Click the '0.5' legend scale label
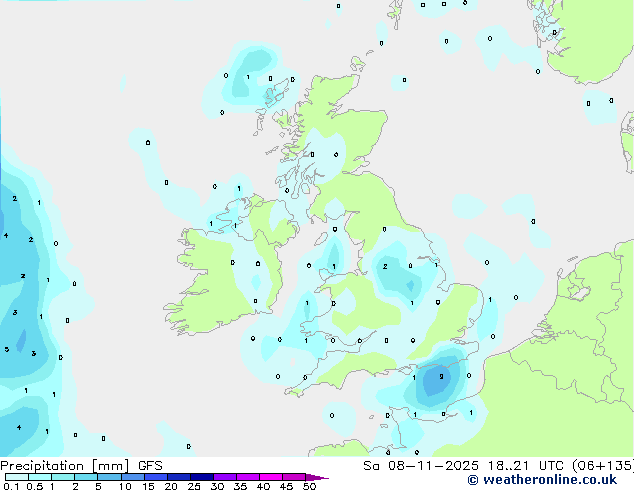The width and height of the screenshot is (634, 490). coord(35,486)
